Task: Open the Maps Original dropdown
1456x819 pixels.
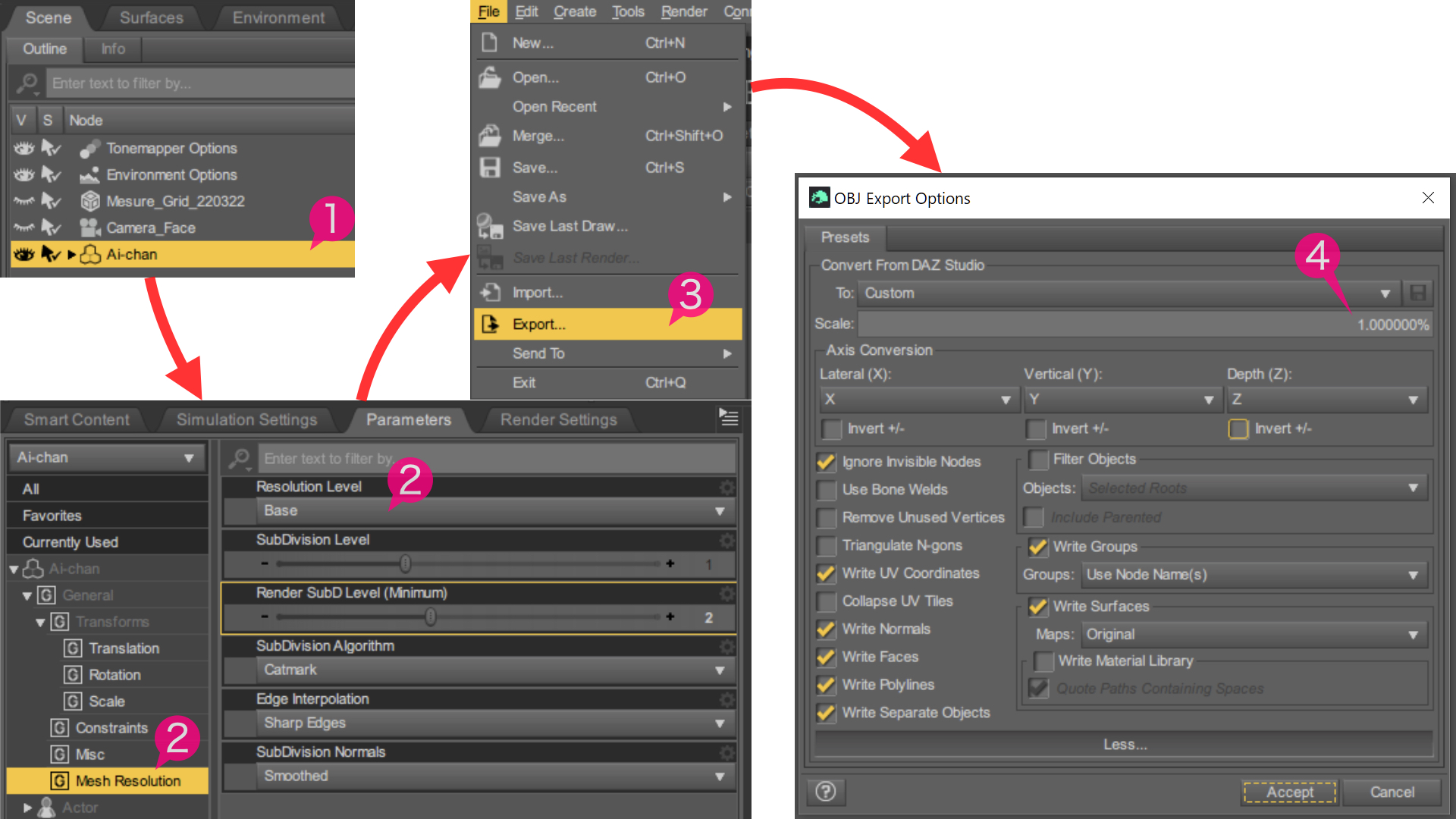Action: click(x=1254, y=635)
